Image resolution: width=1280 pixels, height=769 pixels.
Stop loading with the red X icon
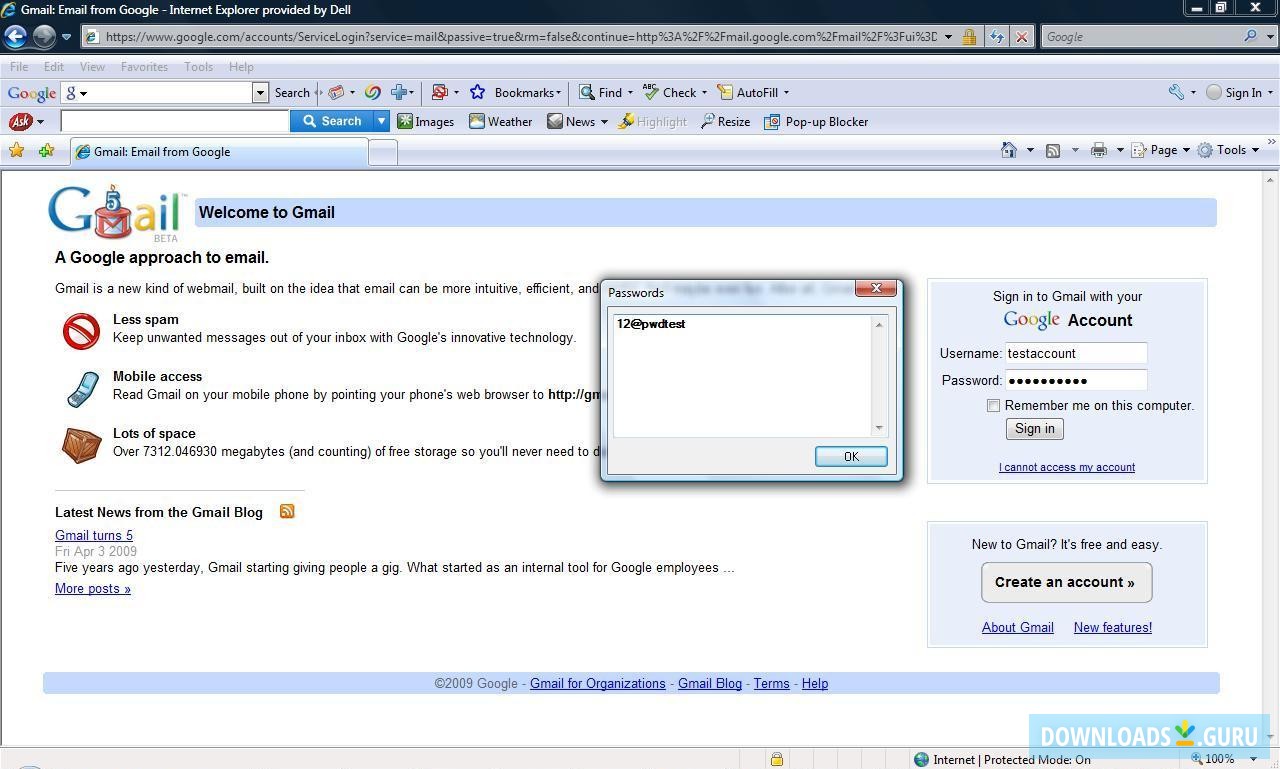pos(1021,37)
